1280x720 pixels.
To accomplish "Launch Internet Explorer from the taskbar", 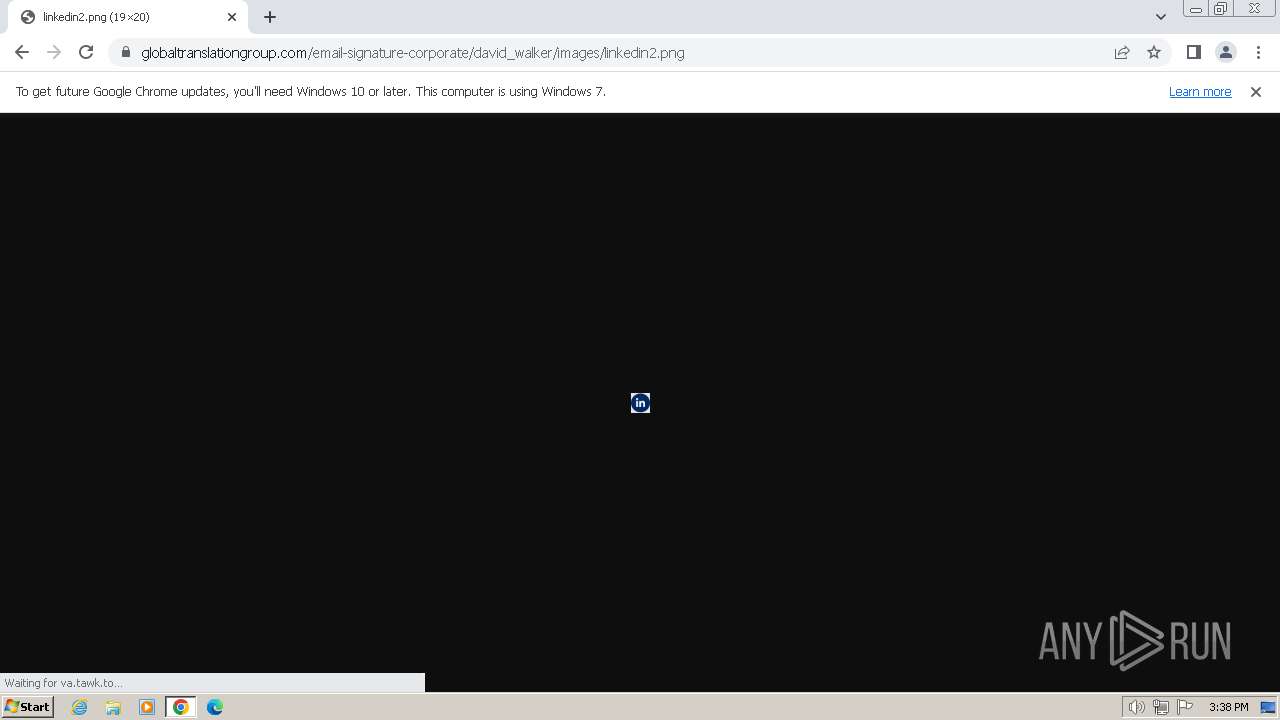I will pos(80,707).
